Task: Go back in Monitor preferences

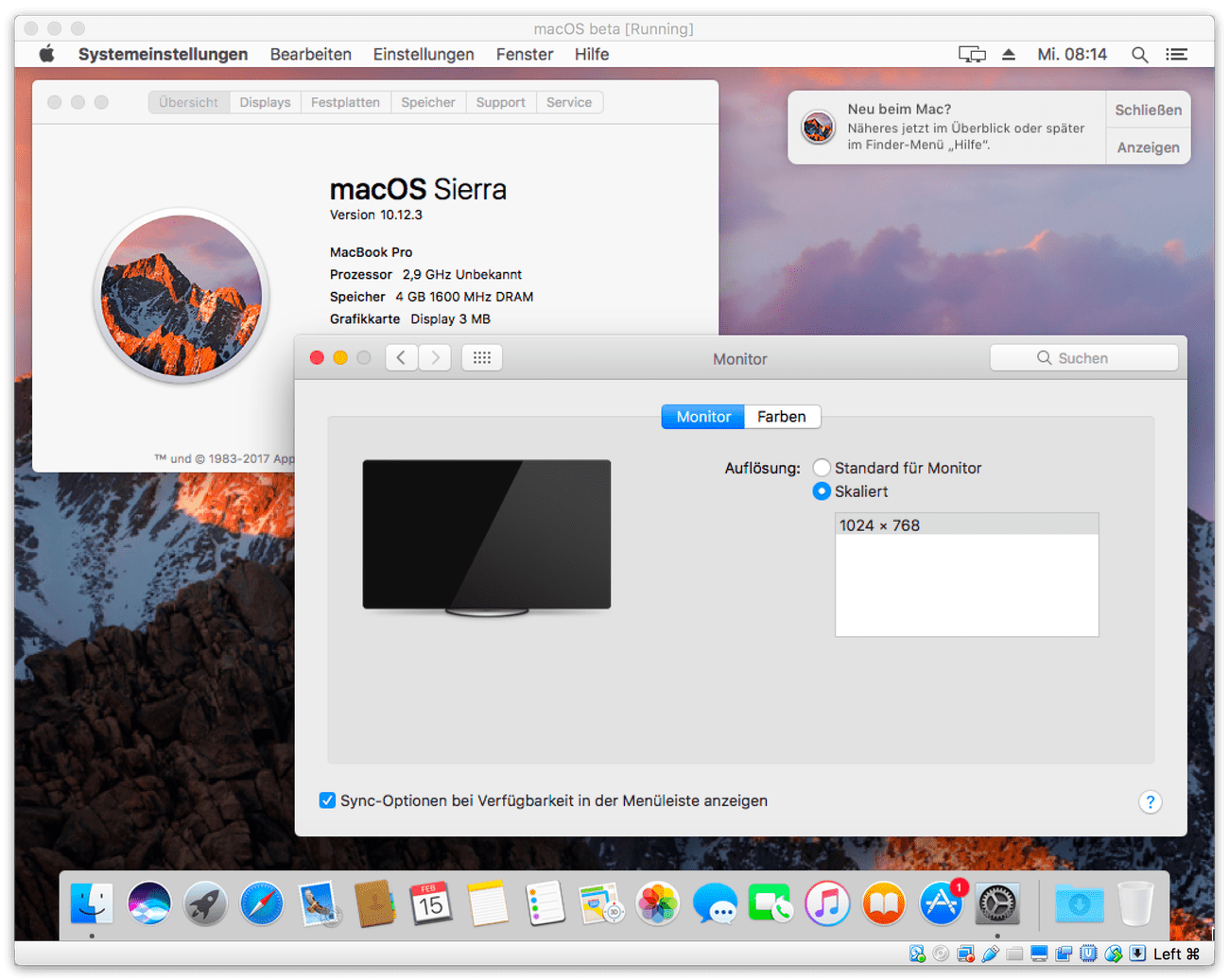Action: [x=402, y=357]
